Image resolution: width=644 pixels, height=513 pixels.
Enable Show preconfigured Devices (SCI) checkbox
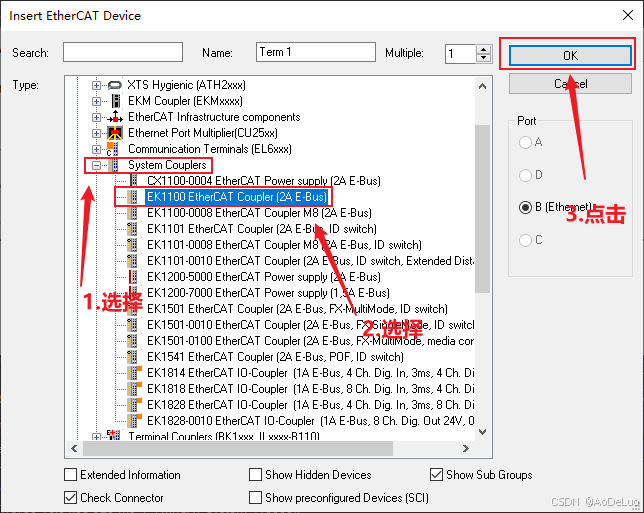pos(255,498)
